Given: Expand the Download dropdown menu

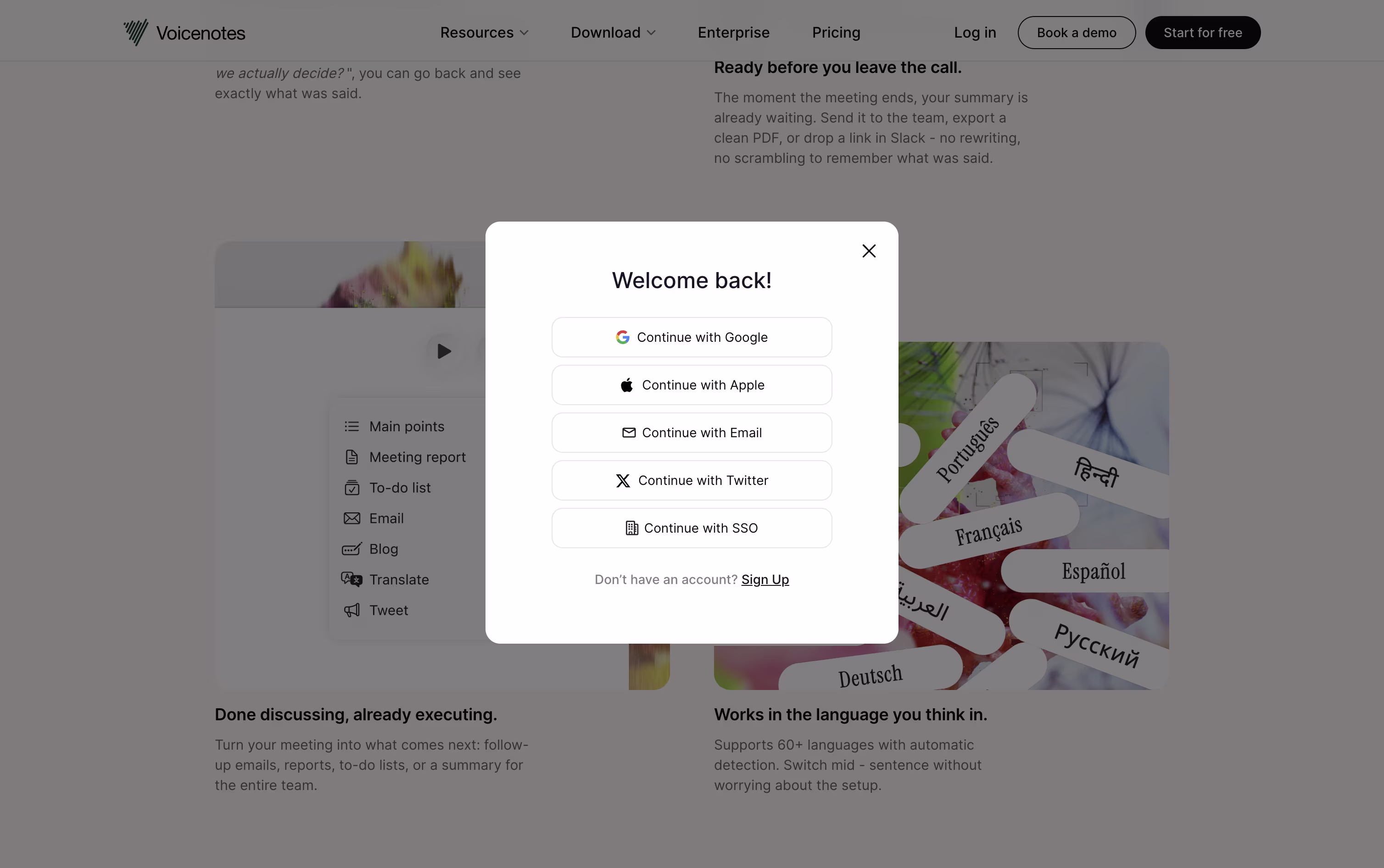Looking at the screenshot, I should [x=613, y=33].
